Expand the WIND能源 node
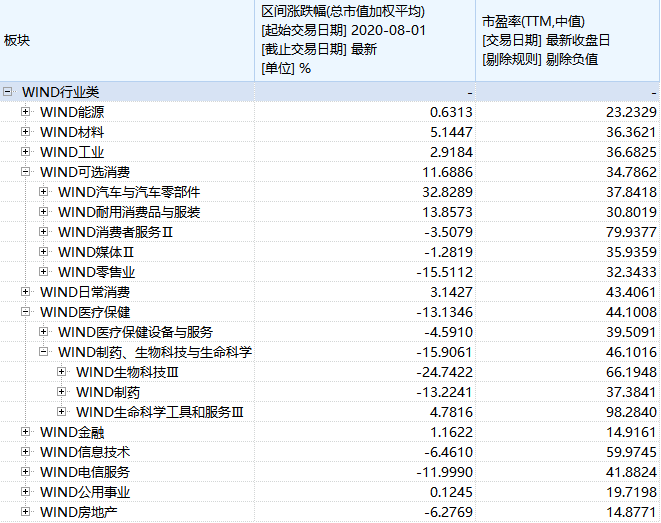Screen dimensions: 661x523 click(x=25, y=112)
